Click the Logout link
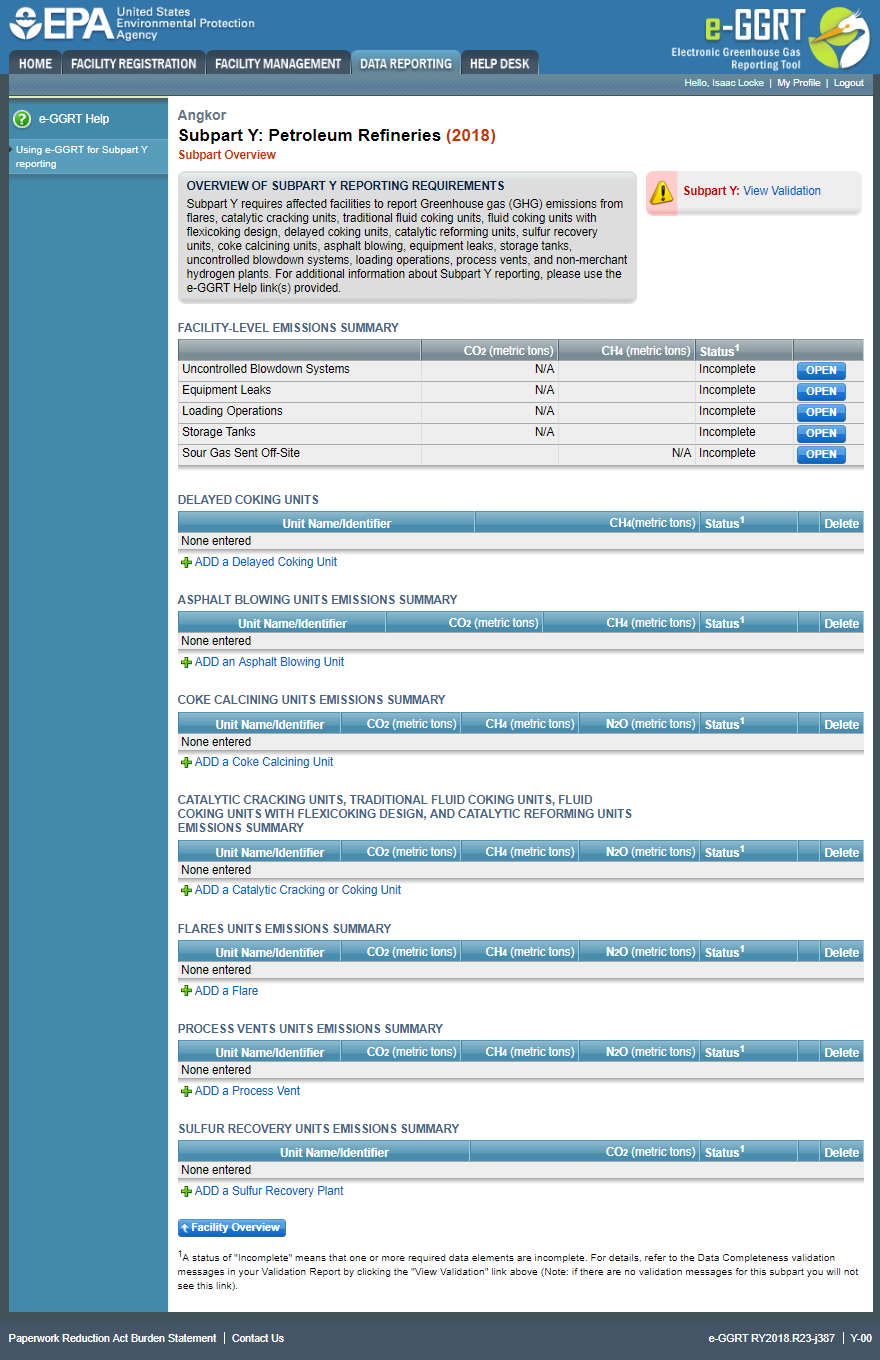This screenshot has width=880, height=1360. (x=848, y=83)
